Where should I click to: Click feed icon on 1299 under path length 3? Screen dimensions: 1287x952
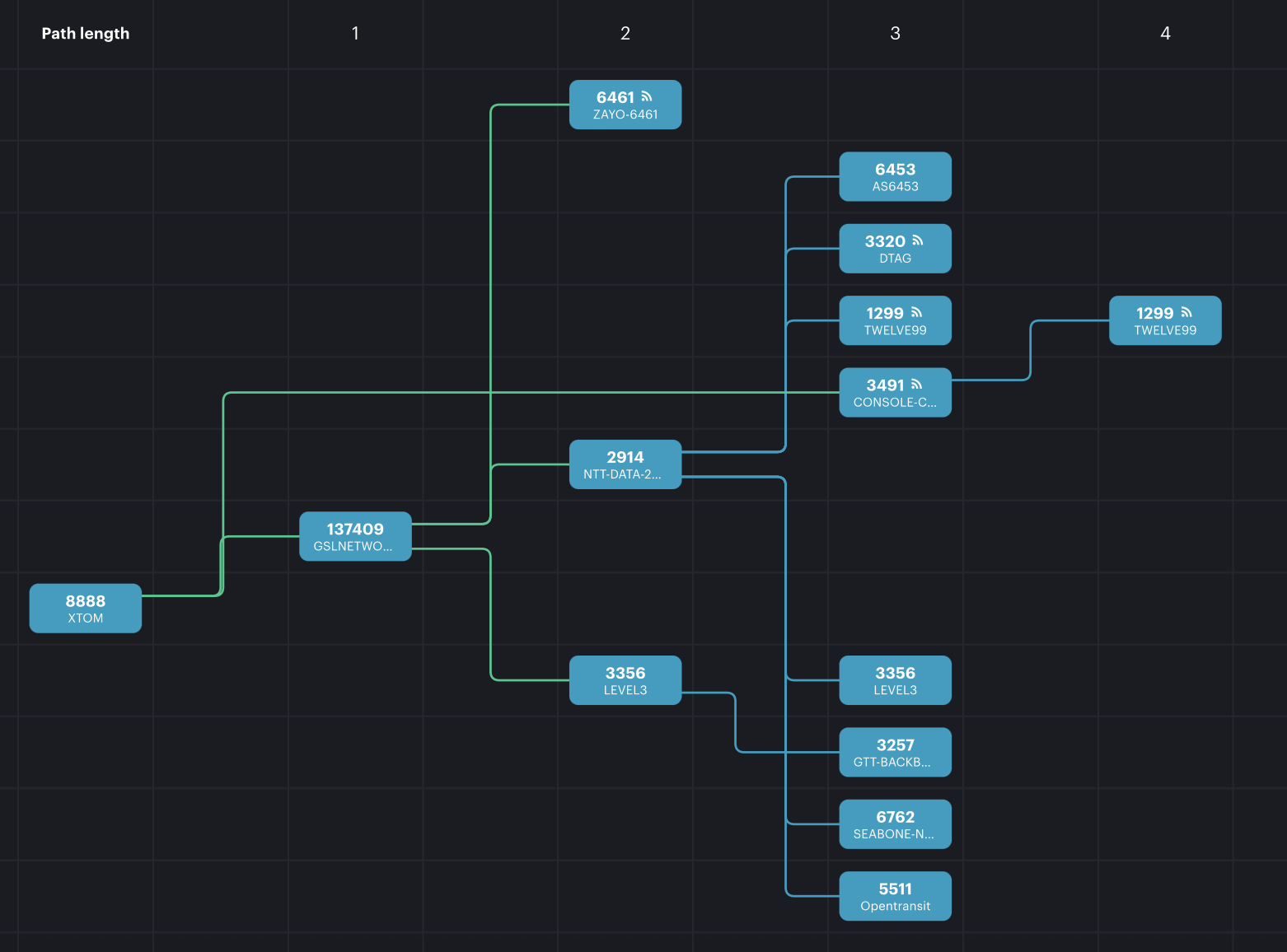click(x=916, y=313)
